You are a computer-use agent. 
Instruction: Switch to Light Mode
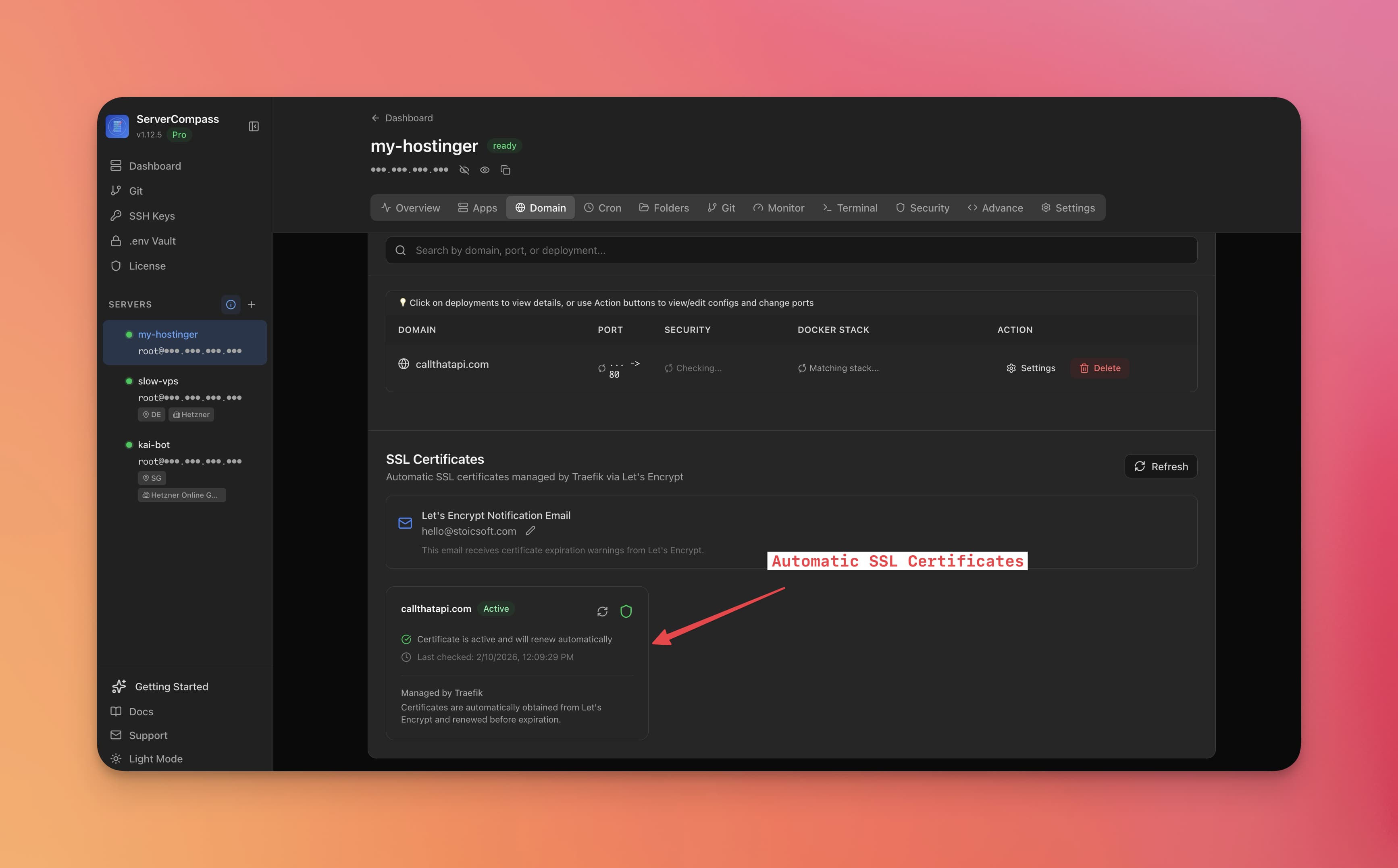(155, 758)
